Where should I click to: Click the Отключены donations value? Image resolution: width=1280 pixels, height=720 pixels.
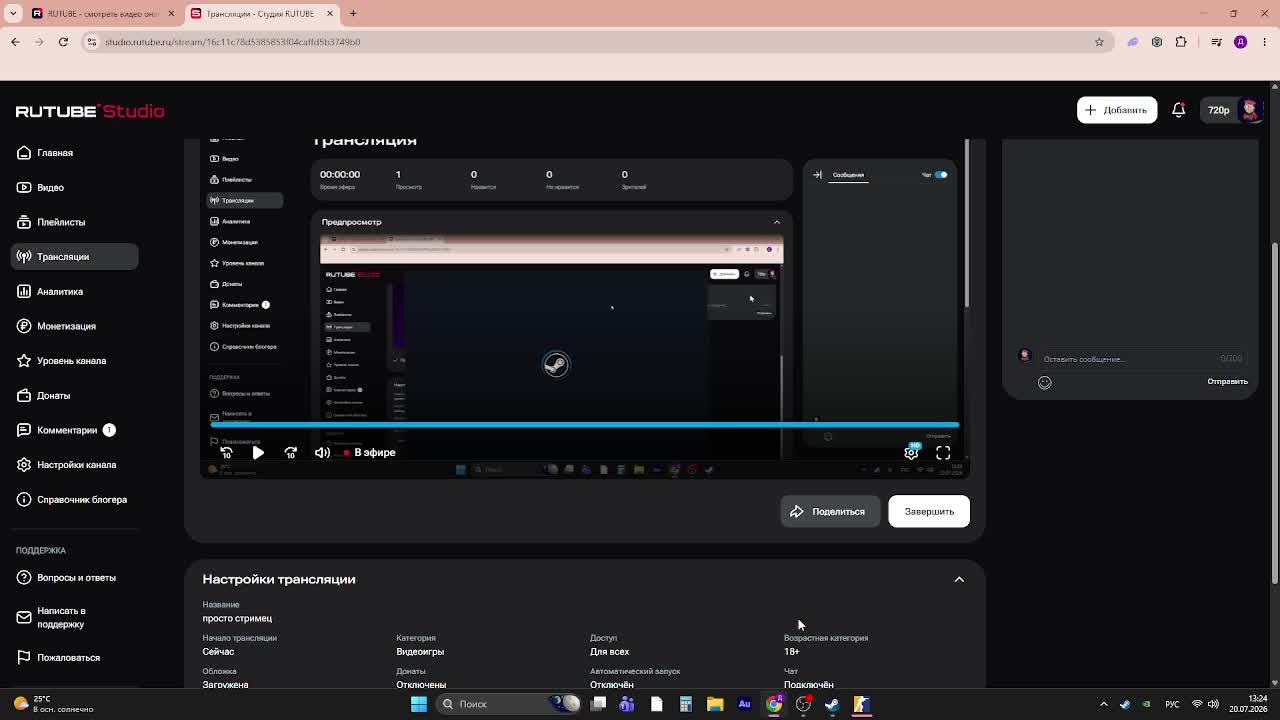421,684
